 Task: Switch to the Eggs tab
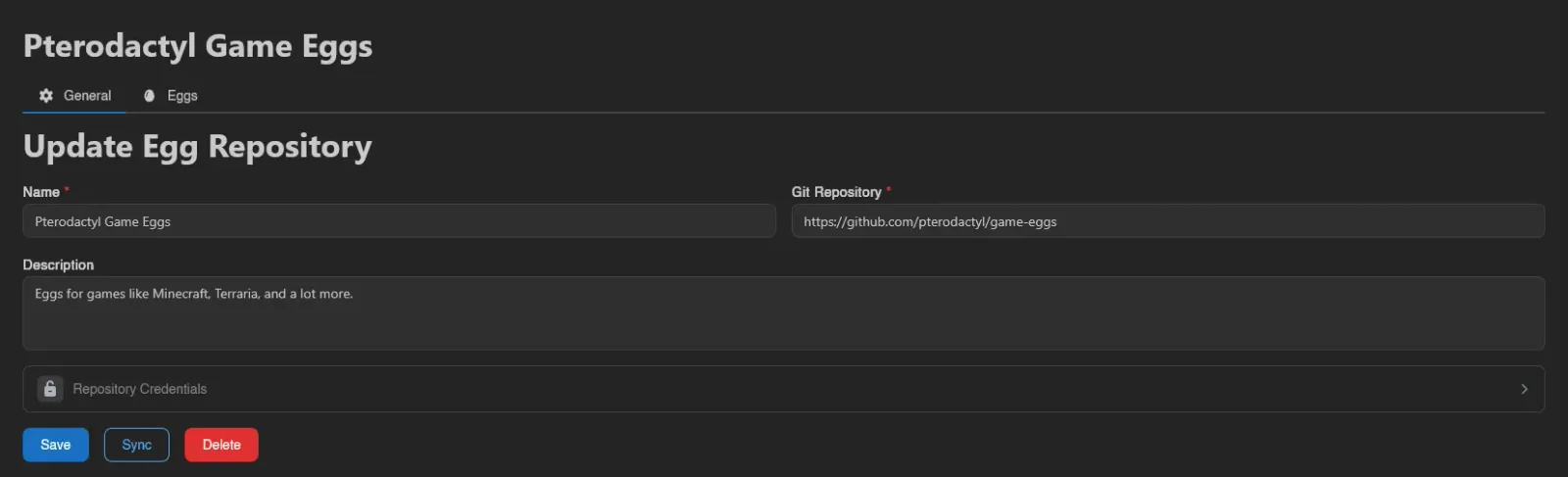click(171, 96)
